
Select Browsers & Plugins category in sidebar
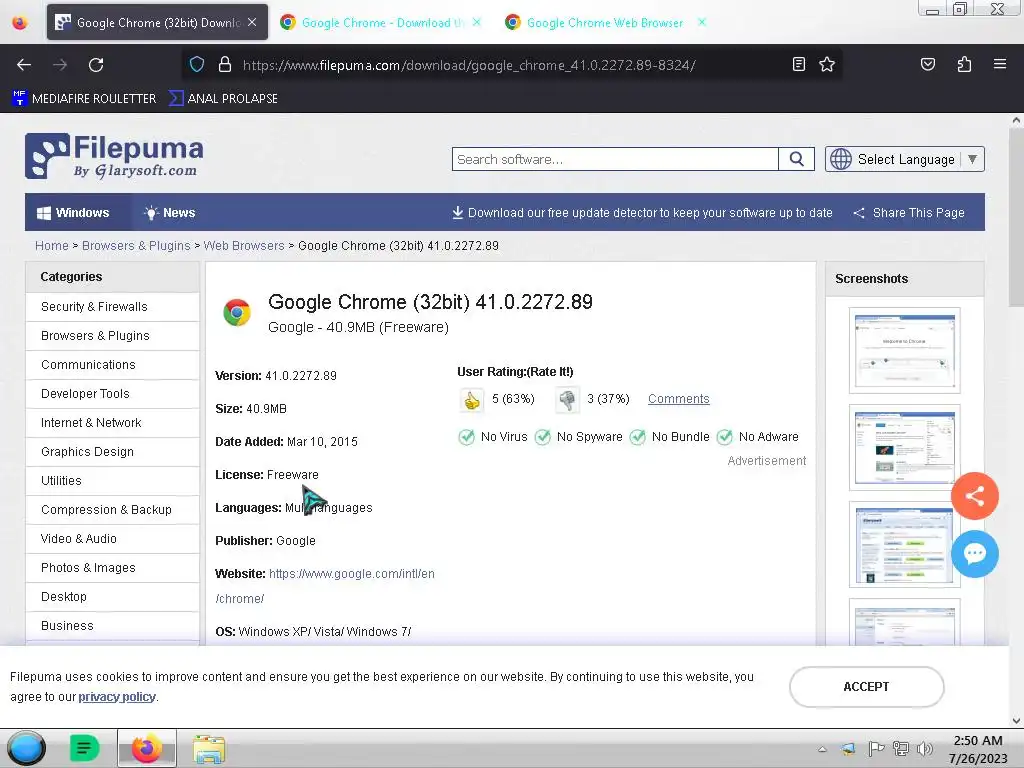pos(112,336)
